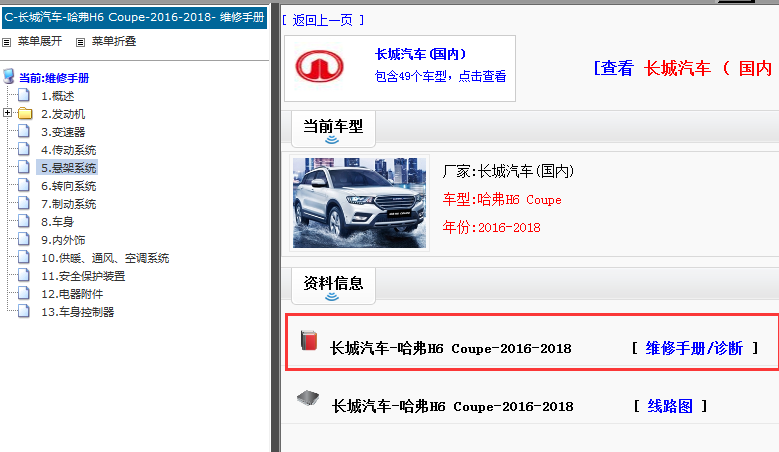Click the 年份:2016-2018 text
This screenshot has height=452, width=779.
tap(491, 227)
